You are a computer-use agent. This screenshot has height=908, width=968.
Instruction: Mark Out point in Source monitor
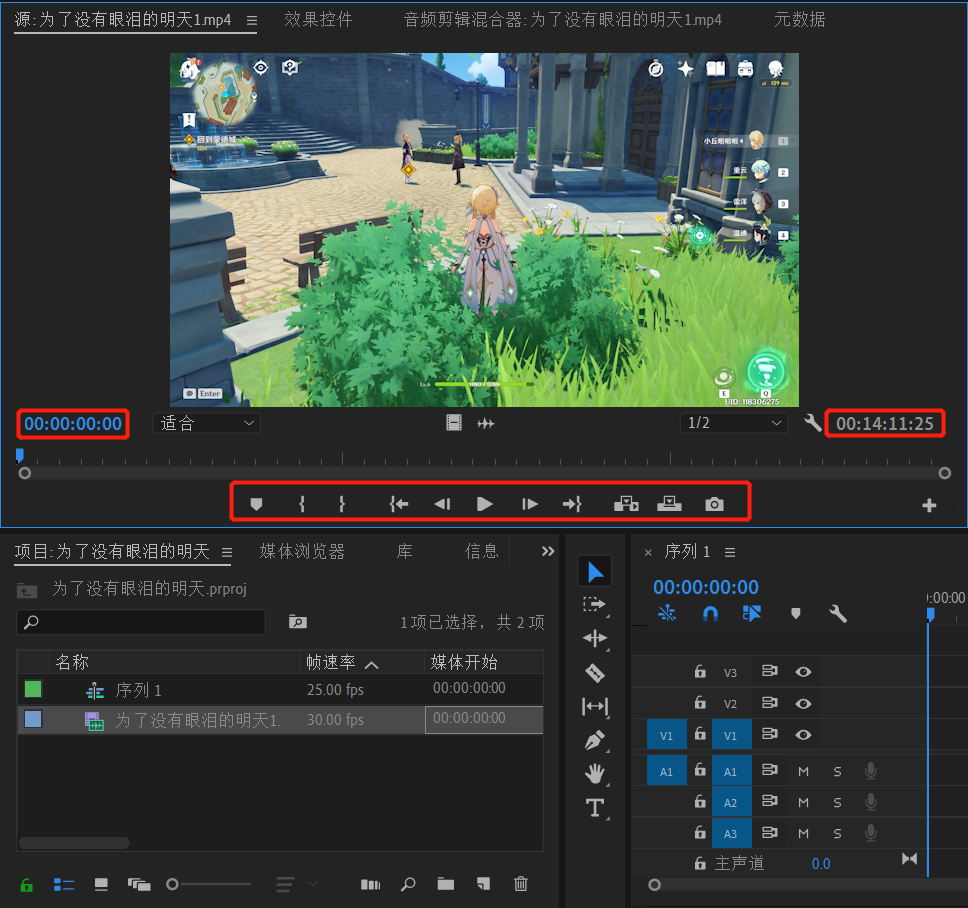coord(342,504)
